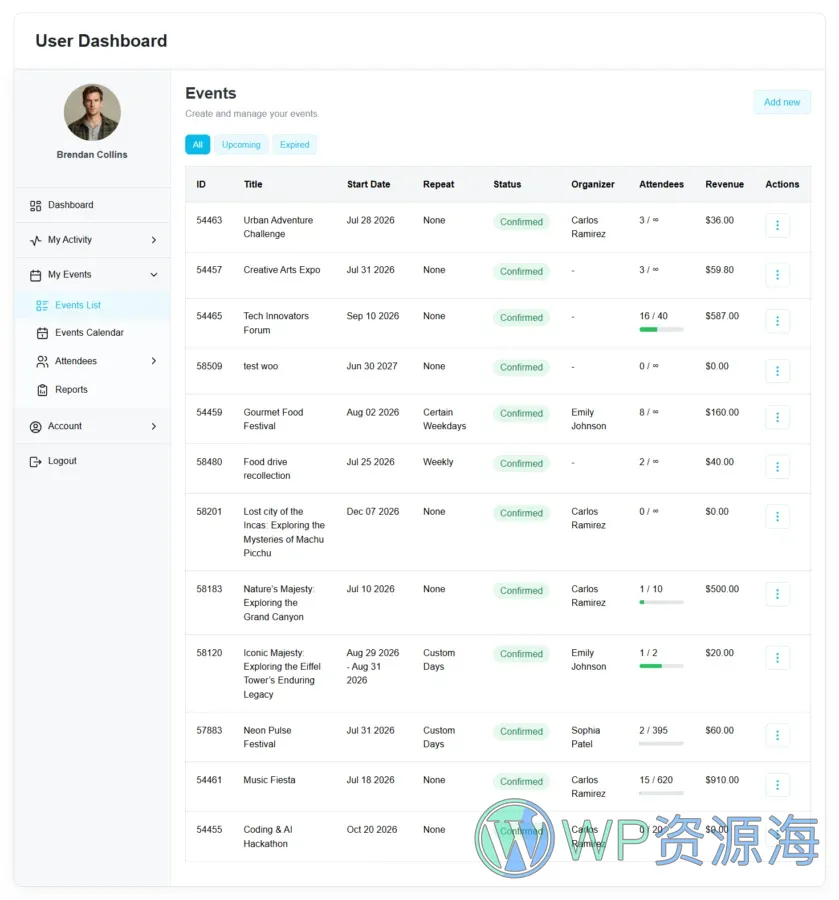Screen dimensions: 839x900
Task: Click Certain Weekdays repeat value
Action: click(x=444, y=419)
